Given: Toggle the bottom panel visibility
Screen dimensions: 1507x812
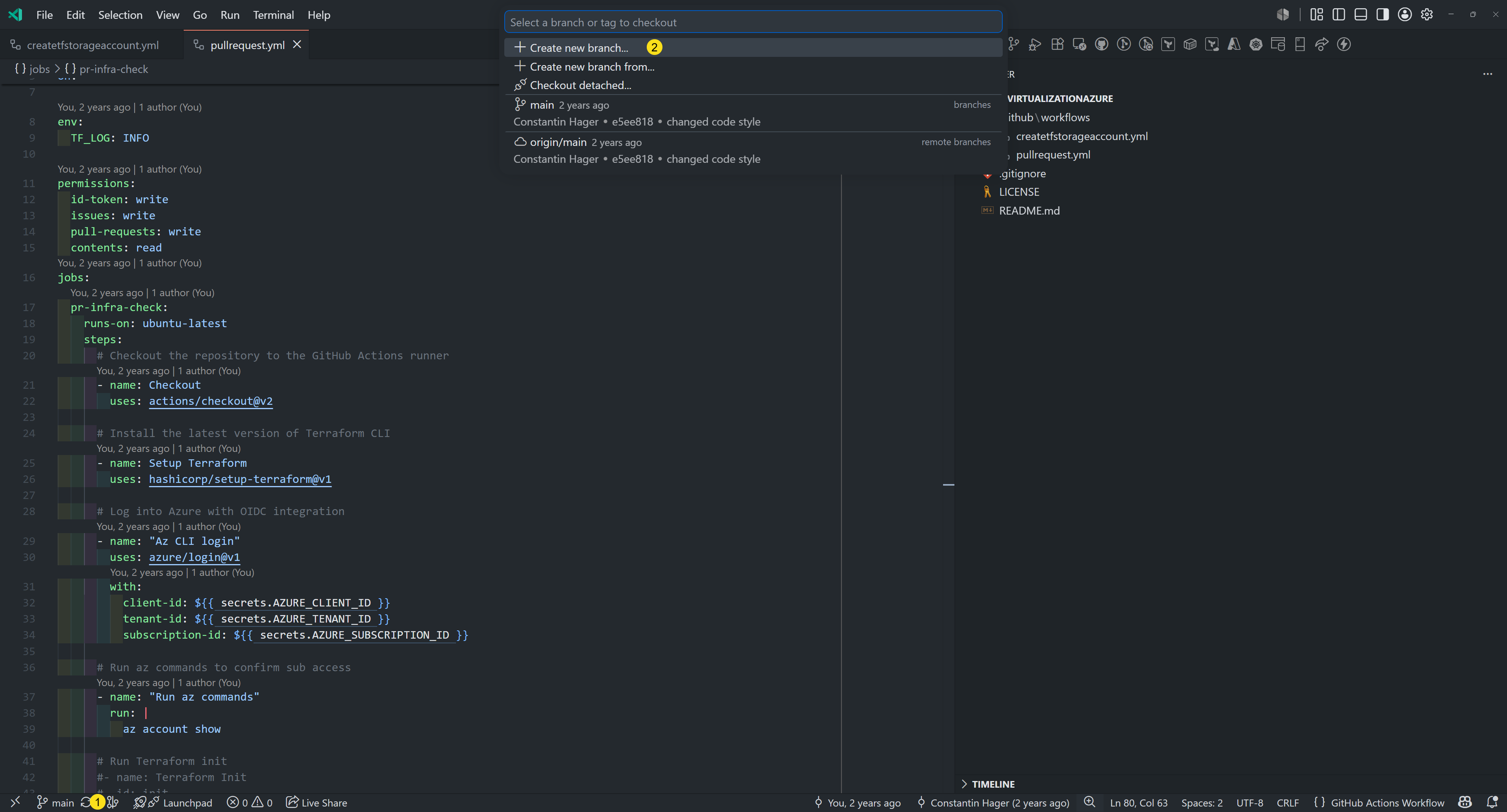Looking at the screenshot, I should (x=1361, y=15).
